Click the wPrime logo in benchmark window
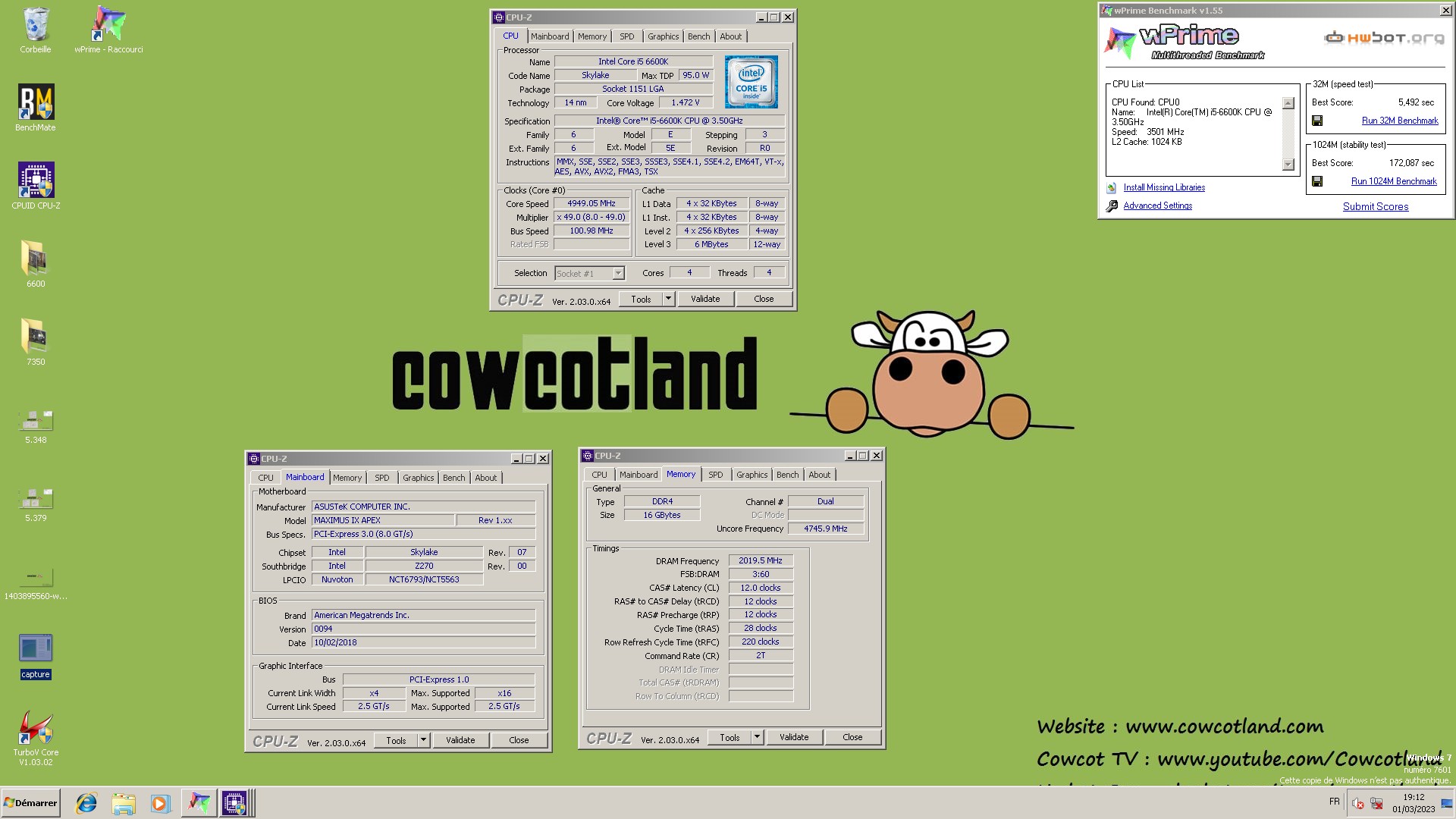This screenshot has height=819, width=1456. pos(1183,42)
